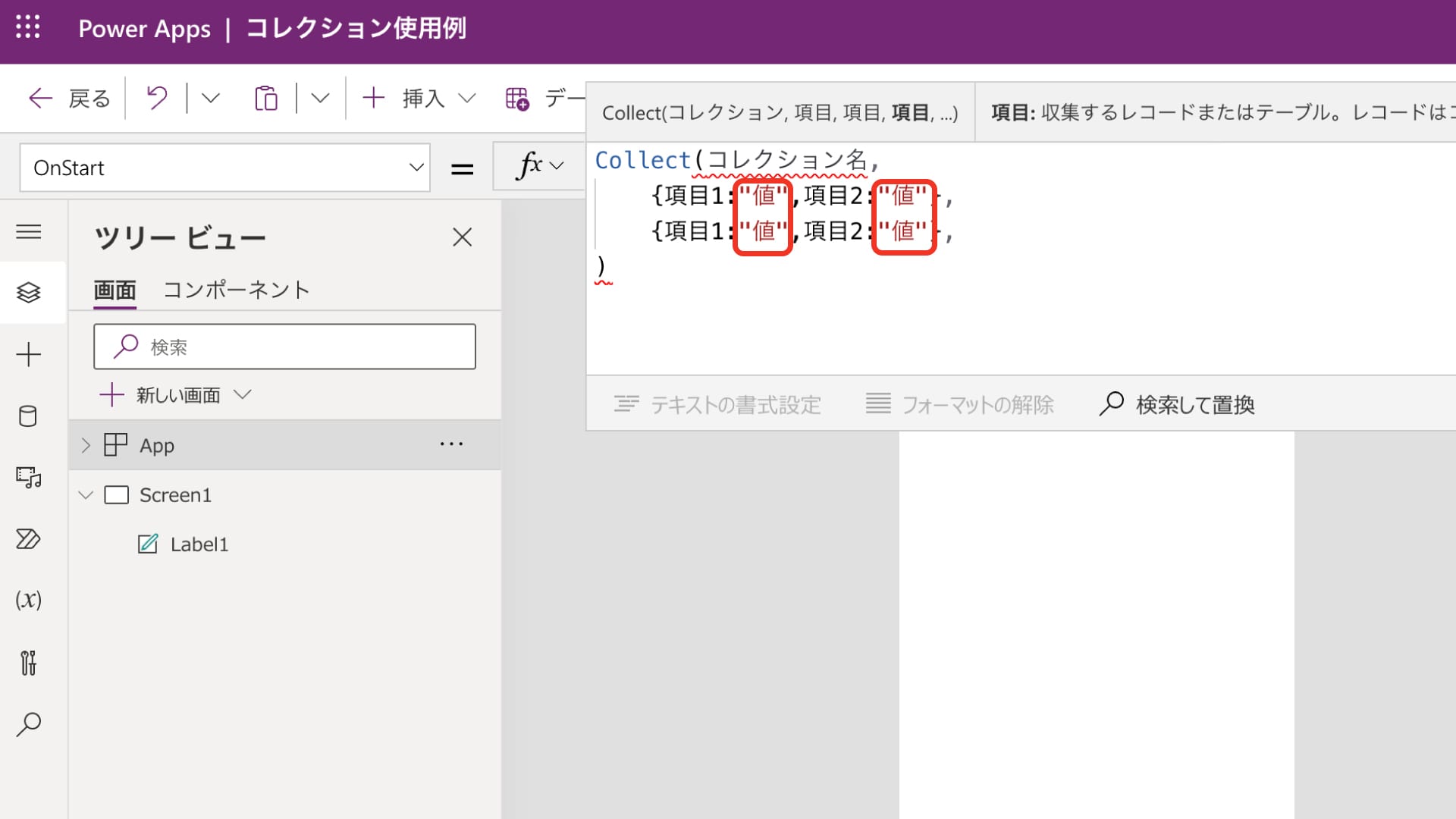This screenshot has height=819, width=1456.
Task: Open the 新しい画面 dropdown chevron
Action: (243, 394)
